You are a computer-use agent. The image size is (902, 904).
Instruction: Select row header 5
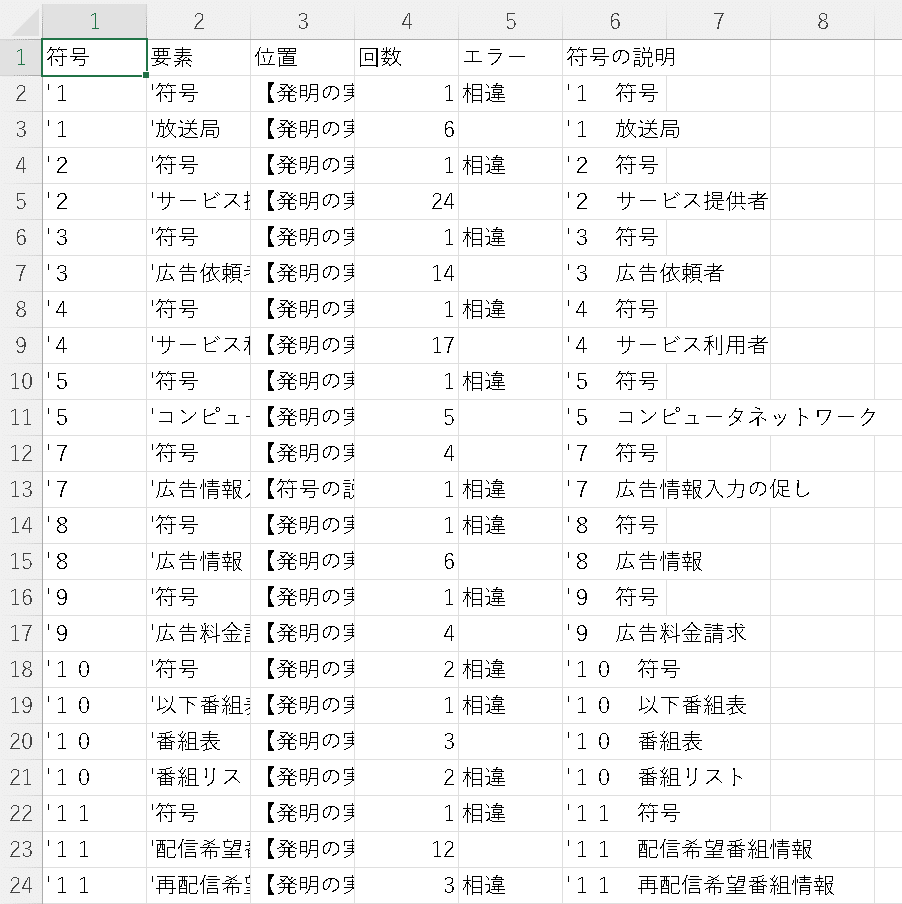click(21, 201)
